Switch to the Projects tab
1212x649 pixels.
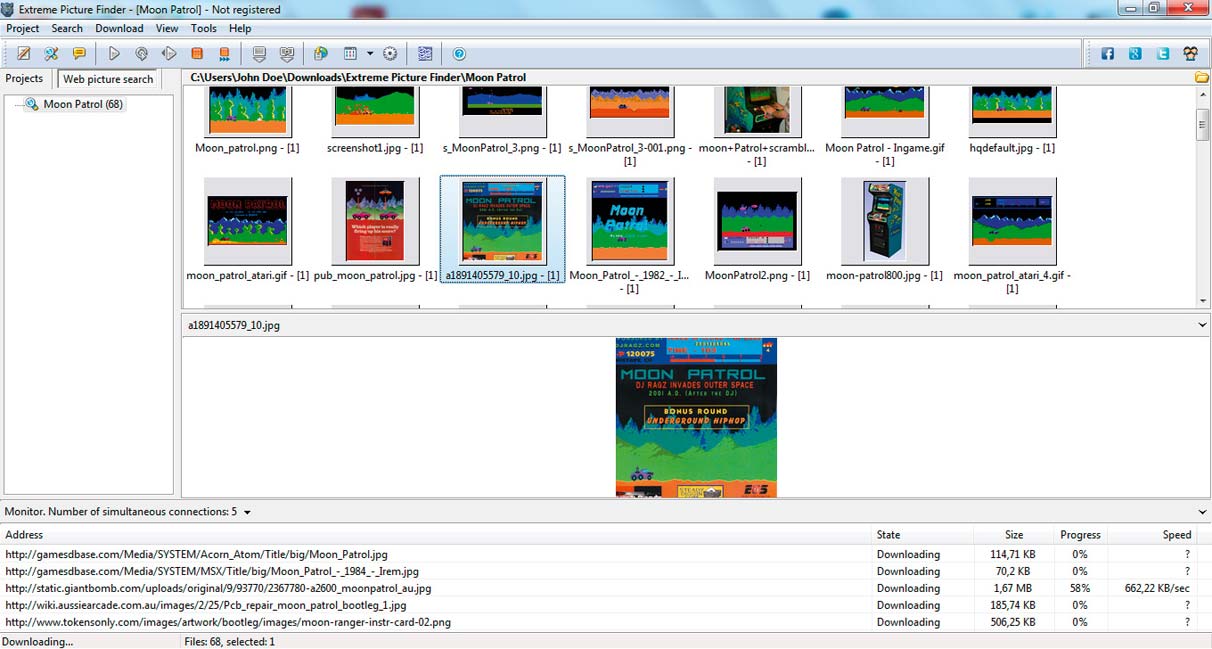pos(25,78)
